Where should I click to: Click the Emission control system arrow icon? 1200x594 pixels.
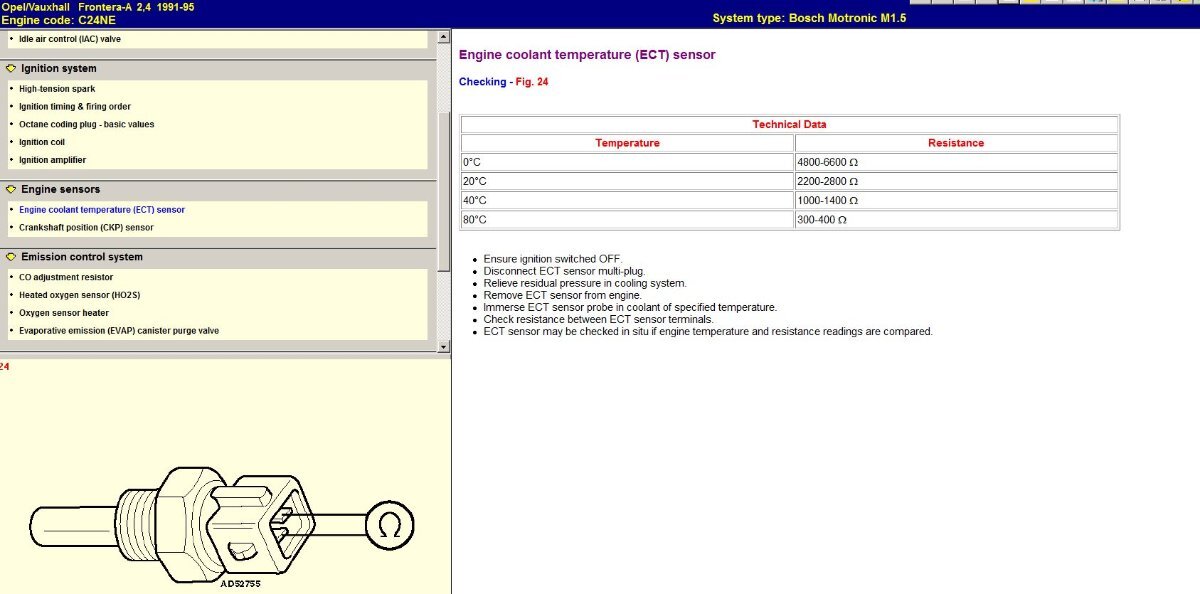tap(10, 257)
